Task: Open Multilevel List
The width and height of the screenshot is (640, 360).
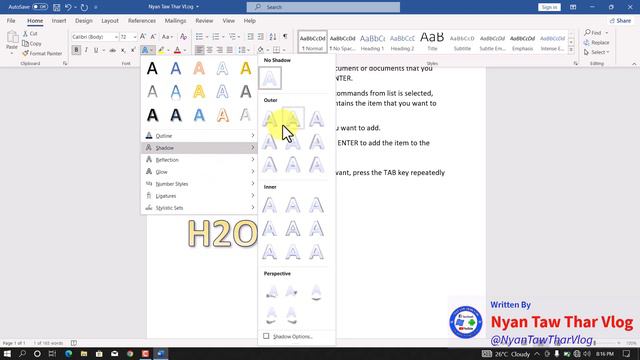Action: point(232,37)
